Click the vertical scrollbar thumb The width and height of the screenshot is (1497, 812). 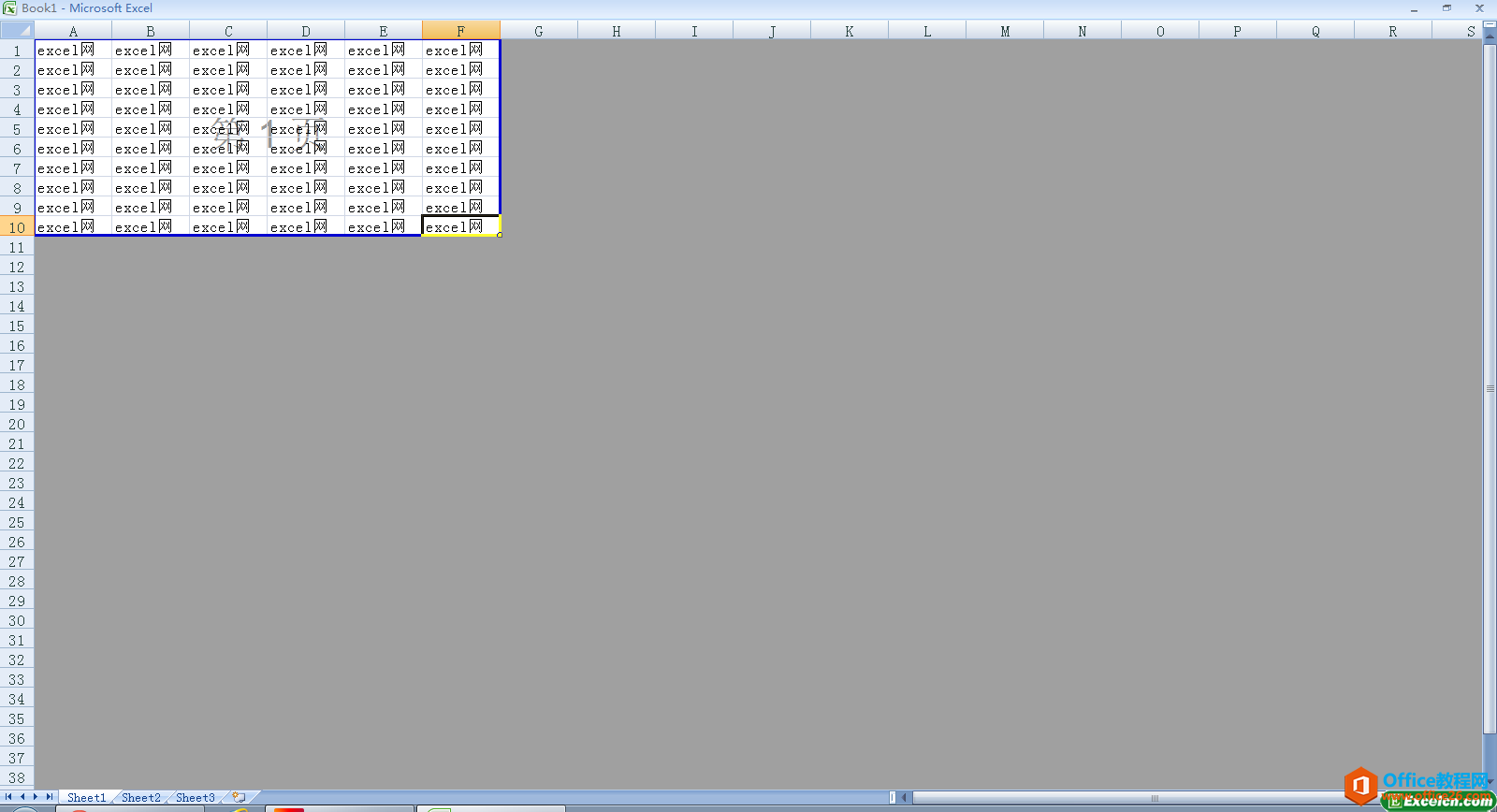coord(1490,388)
